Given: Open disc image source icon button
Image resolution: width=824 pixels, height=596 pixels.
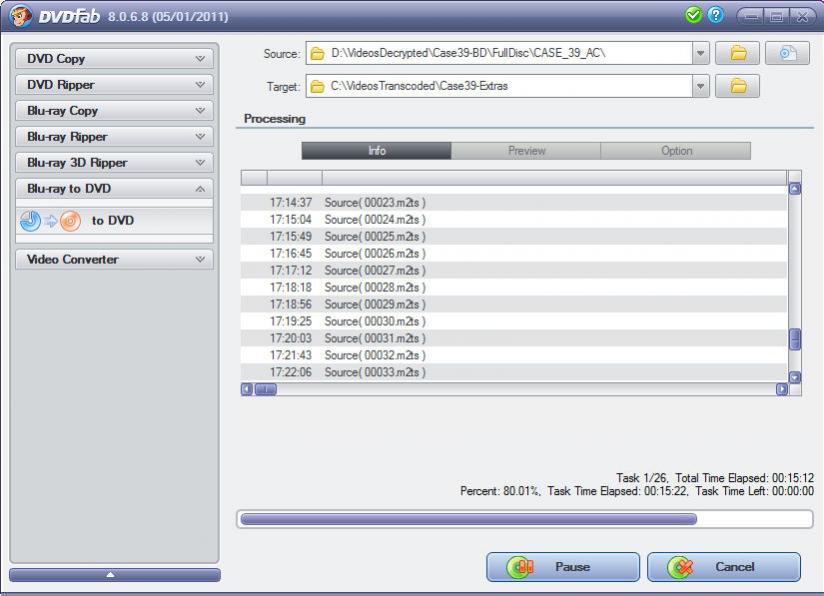Looking at the screenshot, I should point(787,53).
